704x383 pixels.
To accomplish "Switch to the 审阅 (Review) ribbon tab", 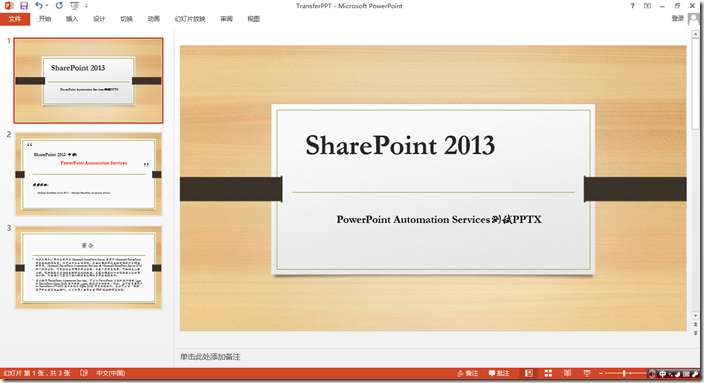I will tap(226, 19).
